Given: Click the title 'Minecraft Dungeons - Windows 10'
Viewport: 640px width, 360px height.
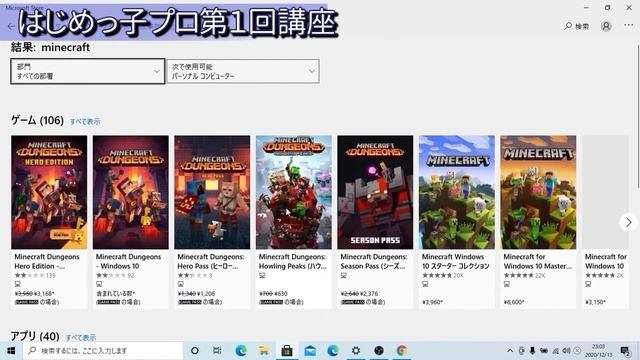Looking at the screenshot, I should point(129,261).
